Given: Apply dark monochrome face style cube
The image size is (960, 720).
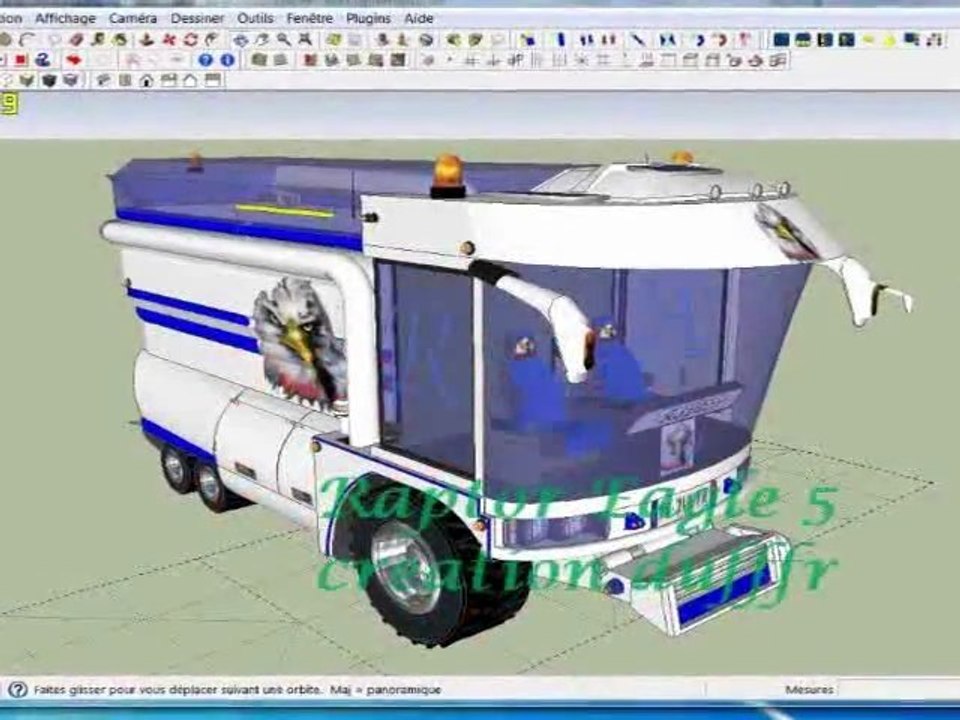Looking at the screenshot, I should coord(49,80).
